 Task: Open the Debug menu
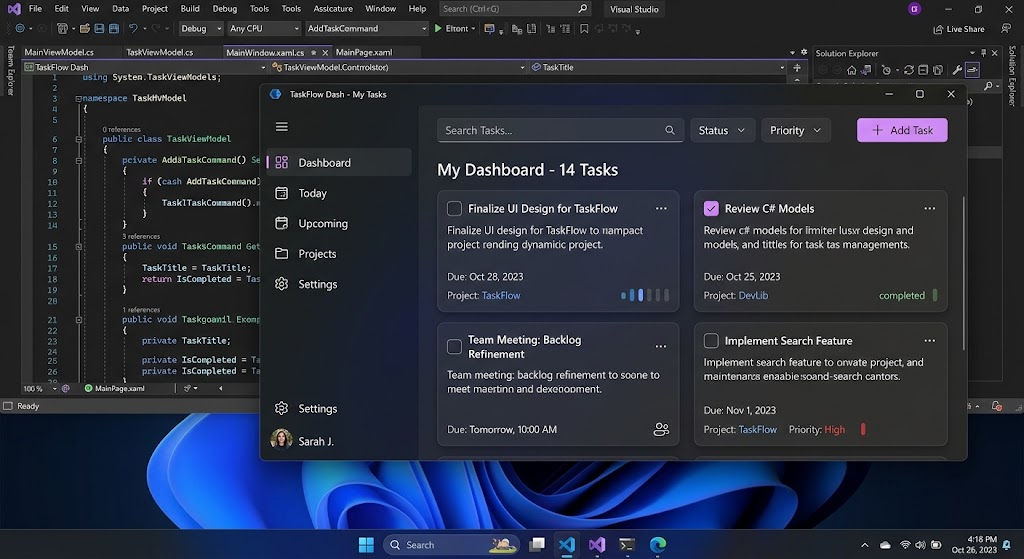(x=225, y=9)
